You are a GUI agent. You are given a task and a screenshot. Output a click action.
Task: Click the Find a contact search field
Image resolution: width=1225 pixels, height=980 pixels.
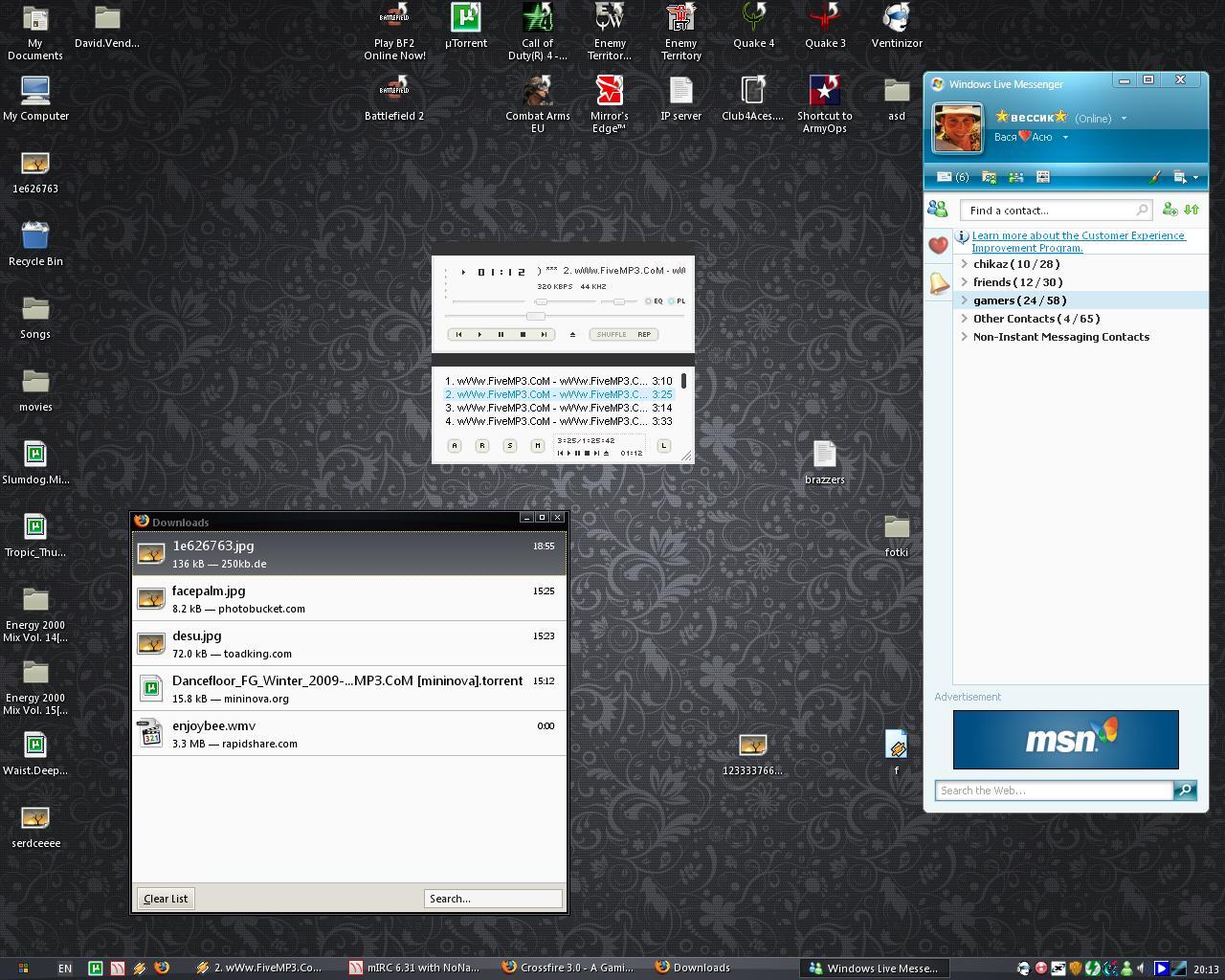(x=1056, y=211)
